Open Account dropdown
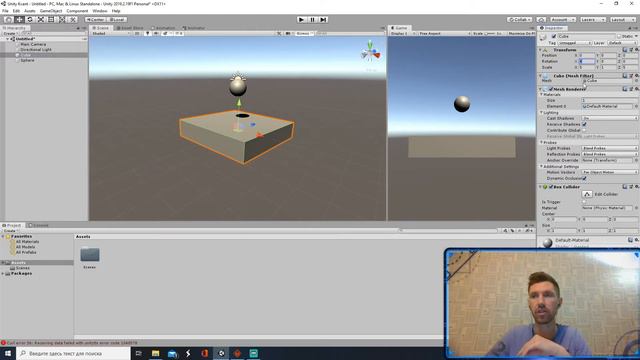640x360 pixels. point(562,19)
